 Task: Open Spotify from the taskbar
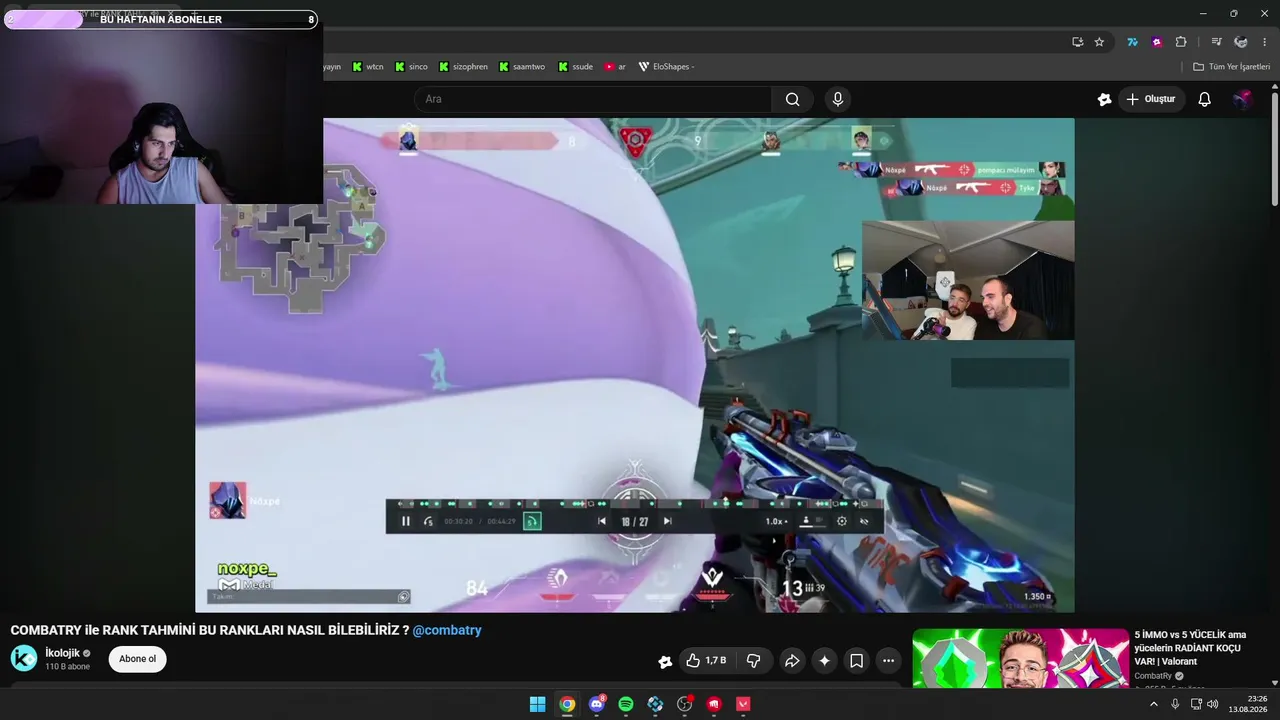pos(626,704)
